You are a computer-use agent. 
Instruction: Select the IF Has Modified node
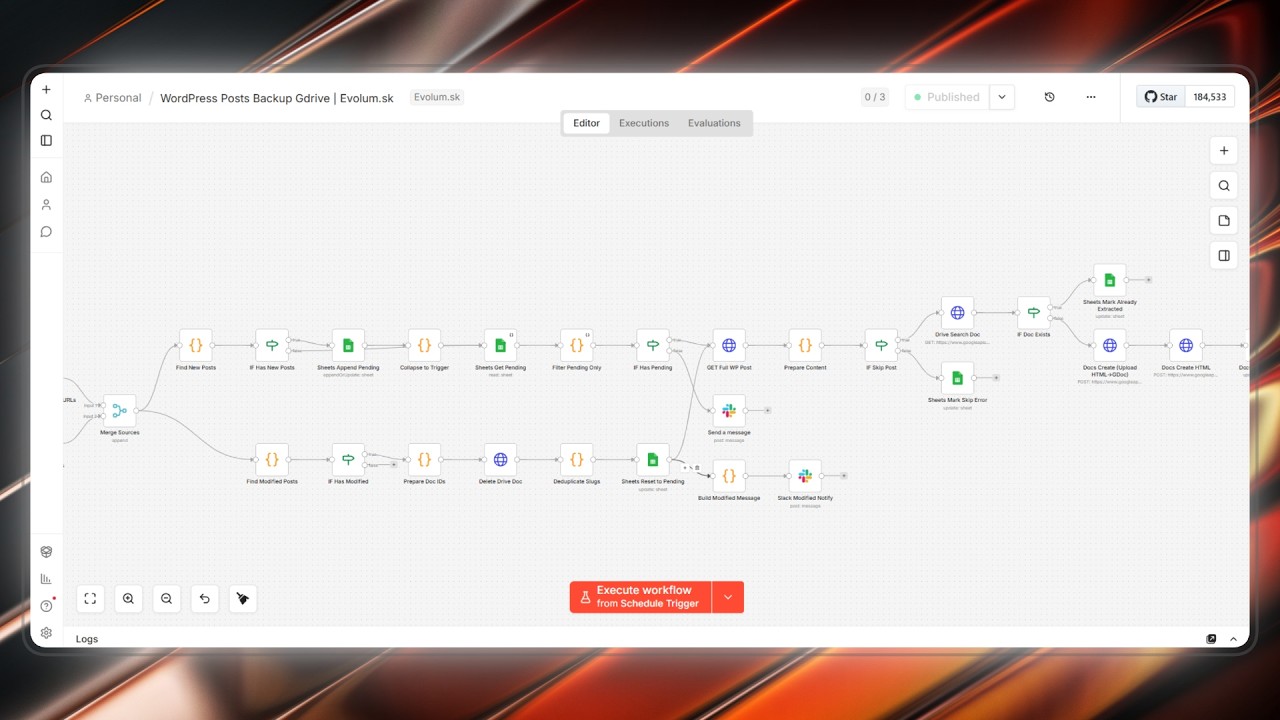pos(348,460)
